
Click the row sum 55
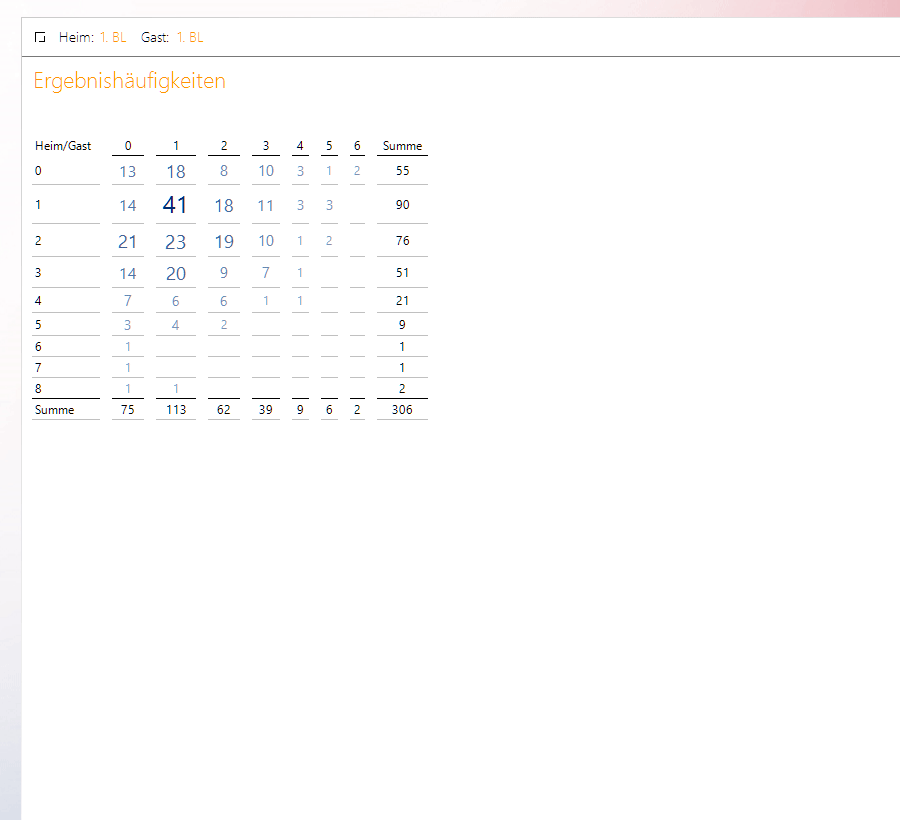402,171
